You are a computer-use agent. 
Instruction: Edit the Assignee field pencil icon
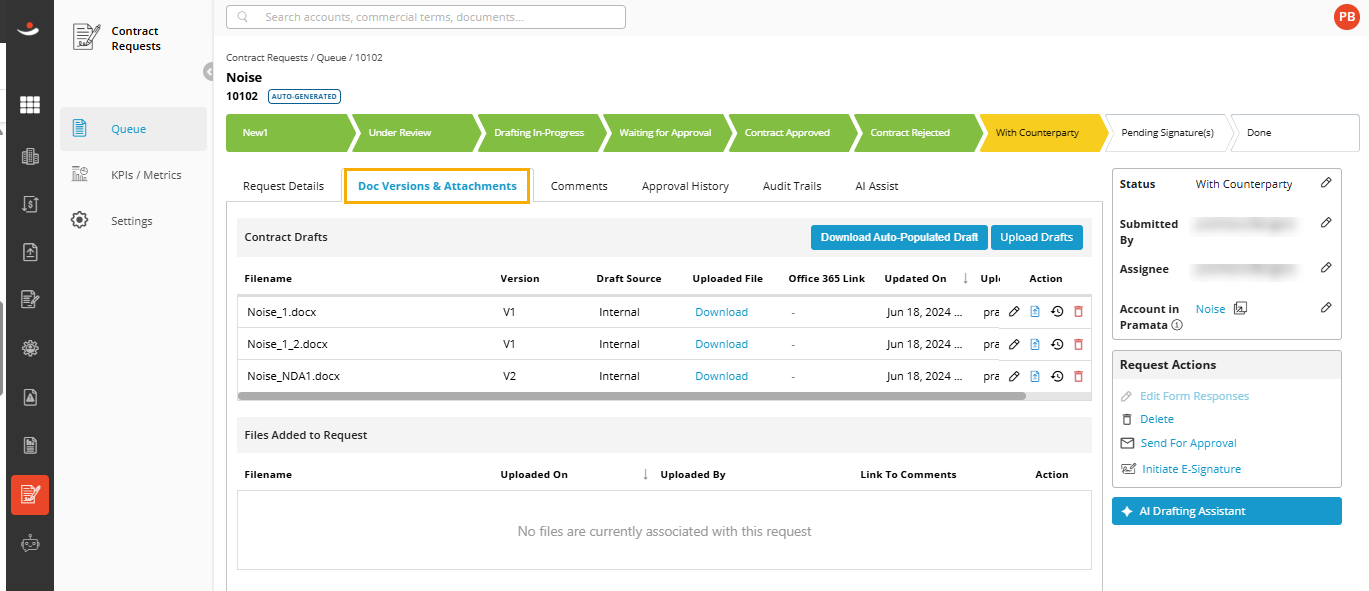coord(1326,267)
